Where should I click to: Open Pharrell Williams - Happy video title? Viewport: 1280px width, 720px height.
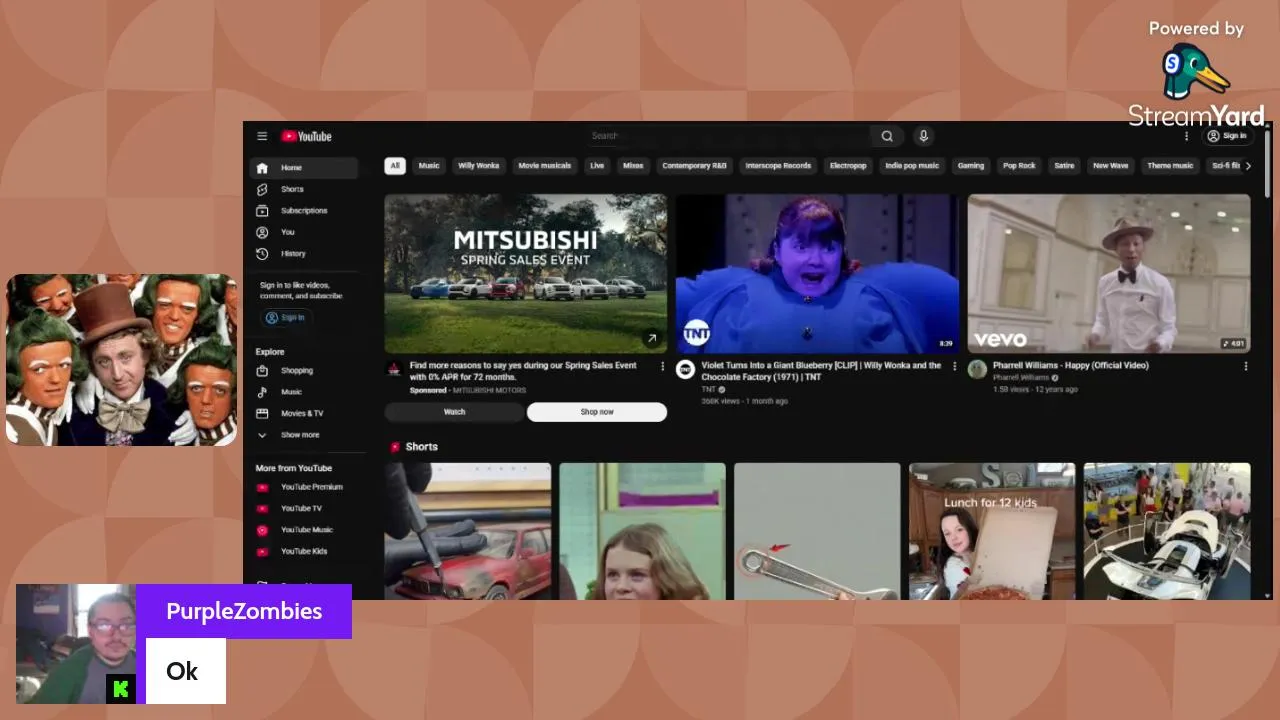tap(1070, 366)
